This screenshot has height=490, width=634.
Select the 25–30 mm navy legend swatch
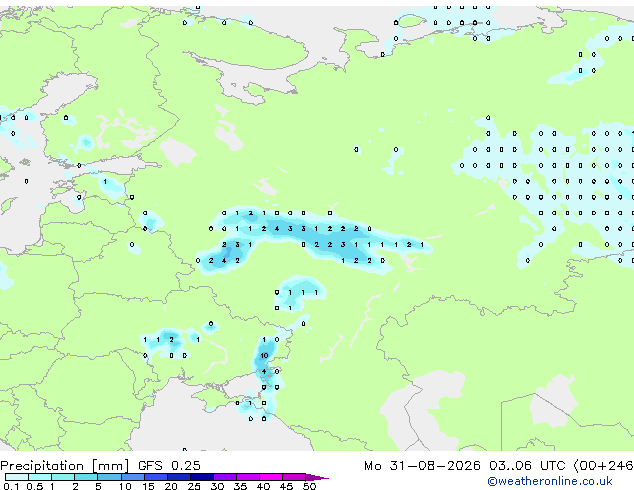pyautogui.click(x=202, y=477)
